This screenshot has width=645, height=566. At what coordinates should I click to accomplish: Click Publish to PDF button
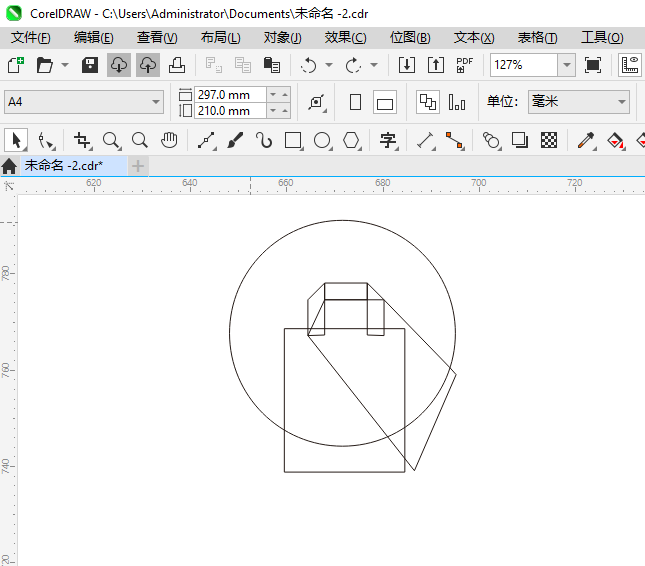(x=464, y=65)
